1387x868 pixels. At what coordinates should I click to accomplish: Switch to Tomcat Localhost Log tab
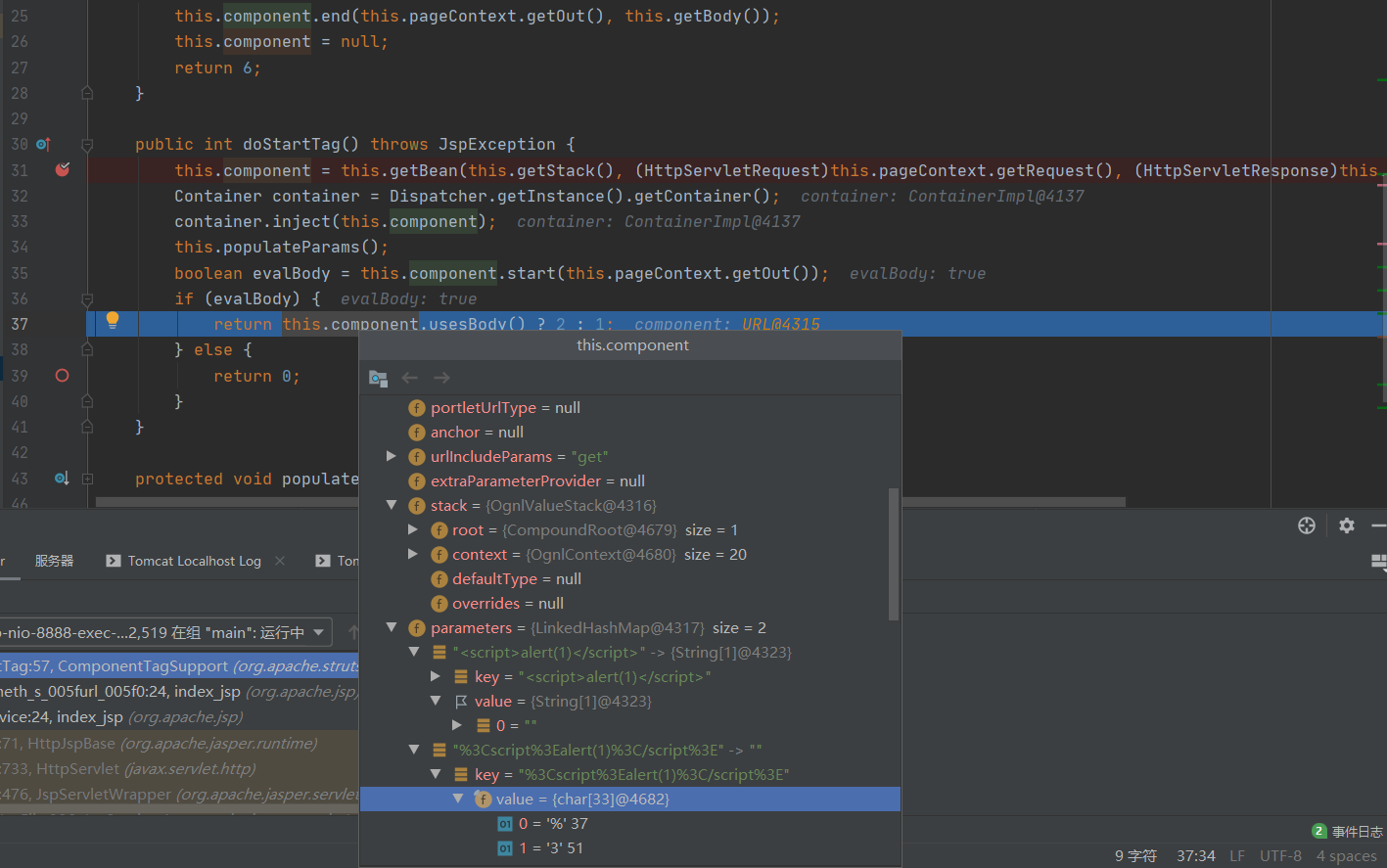click(195, 561)
